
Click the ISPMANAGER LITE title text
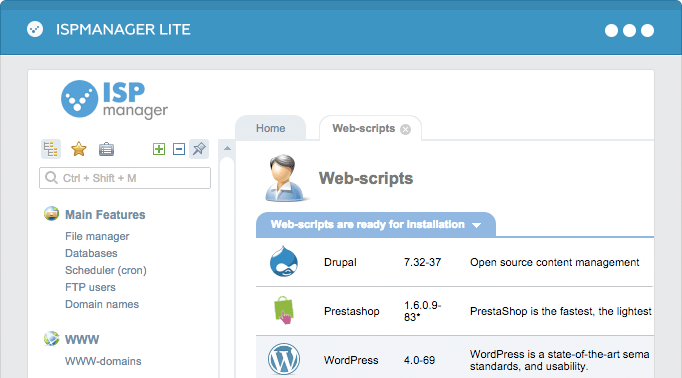[x=123, y=30]
